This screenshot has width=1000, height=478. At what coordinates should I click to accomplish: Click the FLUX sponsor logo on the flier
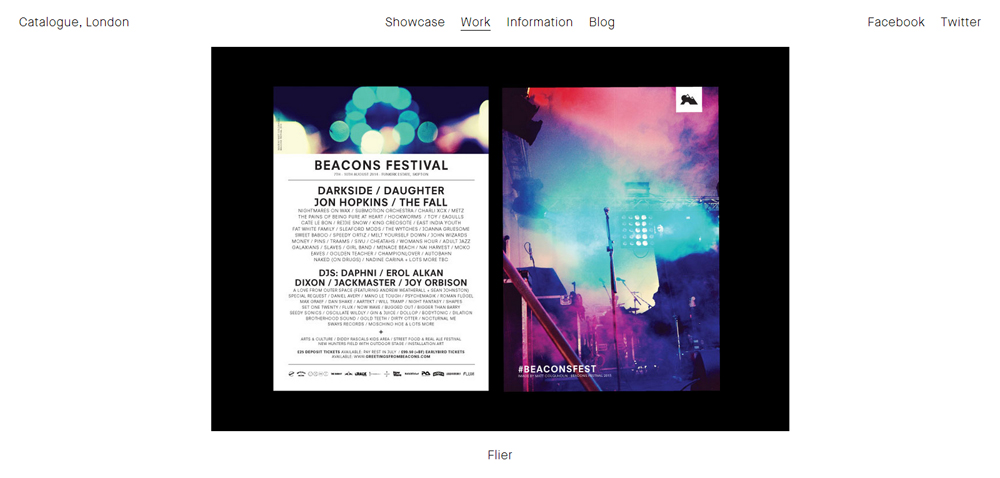click(x=469, y=373)
